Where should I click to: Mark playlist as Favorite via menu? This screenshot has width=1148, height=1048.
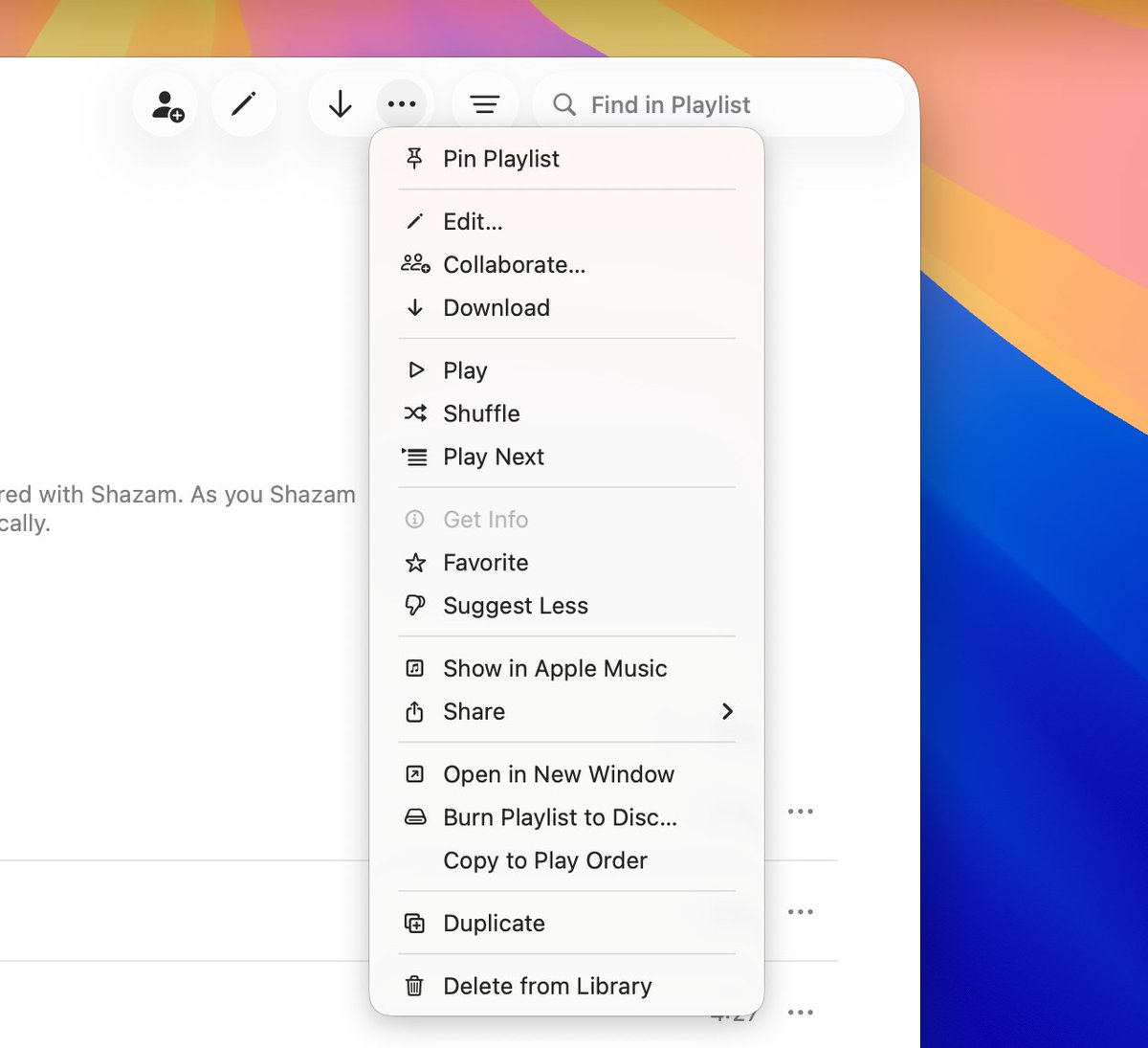point(566,563)
